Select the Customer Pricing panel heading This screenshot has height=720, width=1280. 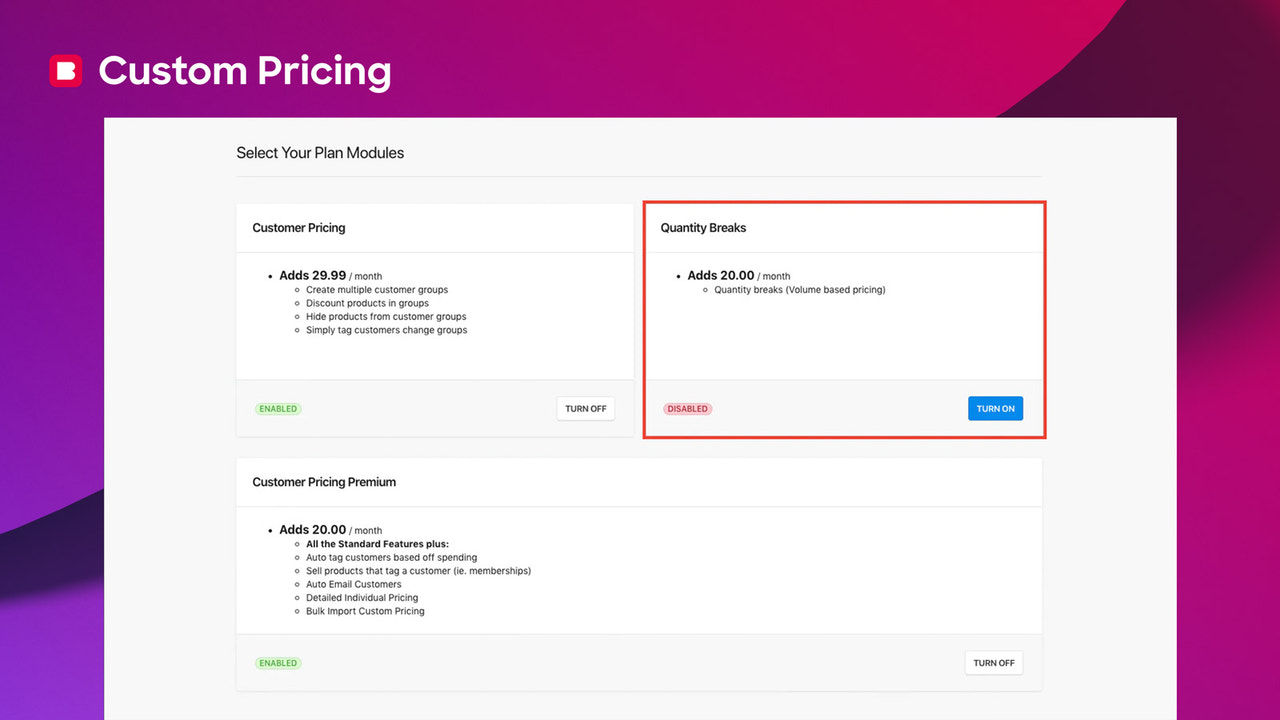coord(298,227)
